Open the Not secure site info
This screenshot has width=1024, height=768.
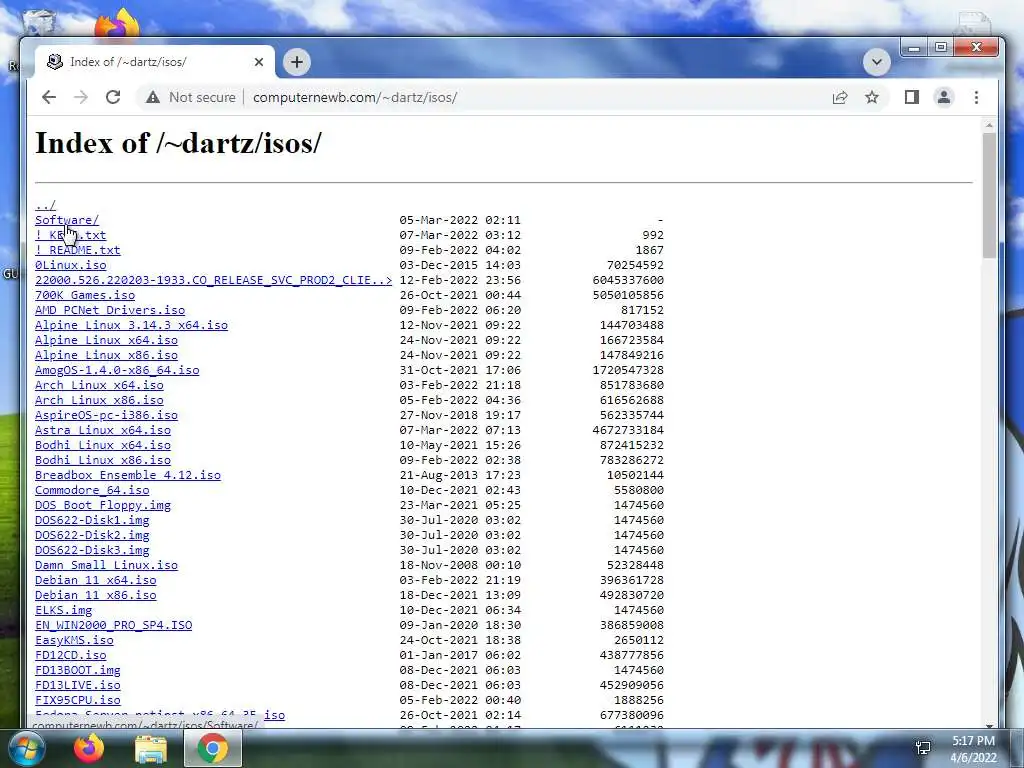[191, 97]
